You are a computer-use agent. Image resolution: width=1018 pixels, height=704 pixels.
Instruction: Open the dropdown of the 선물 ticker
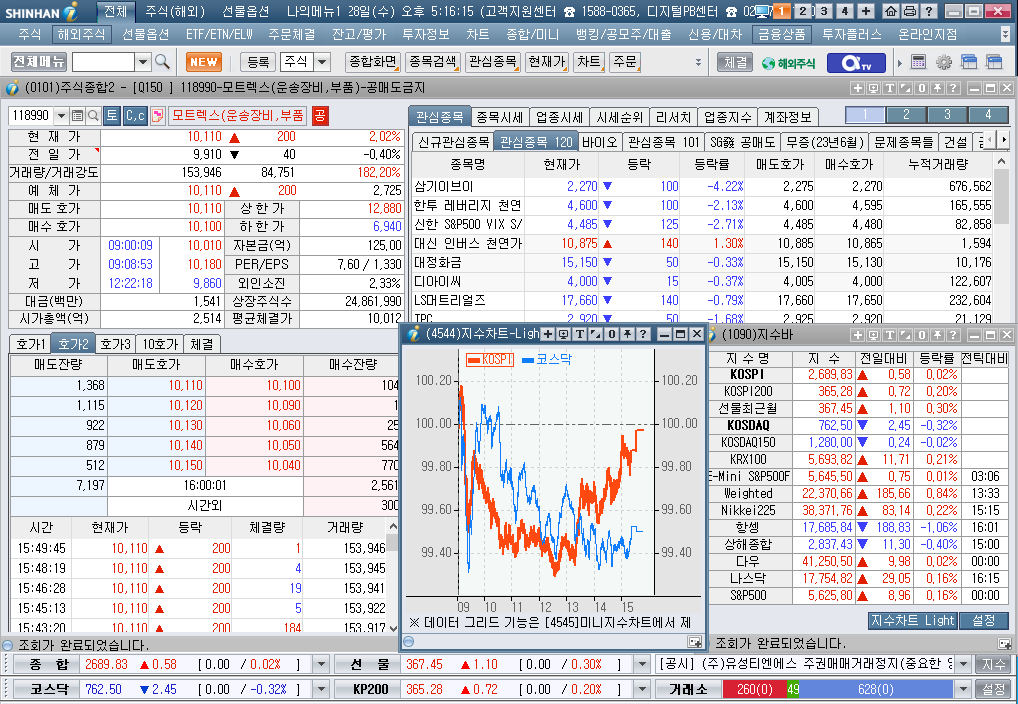pos(641,664)
